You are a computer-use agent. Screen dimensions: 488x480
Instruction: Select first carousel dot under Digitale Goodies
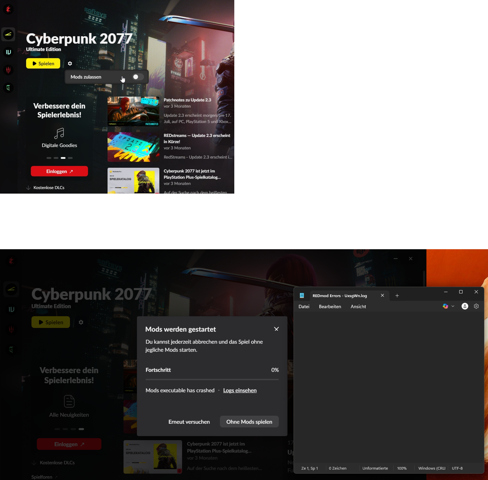tap(49, 158)
